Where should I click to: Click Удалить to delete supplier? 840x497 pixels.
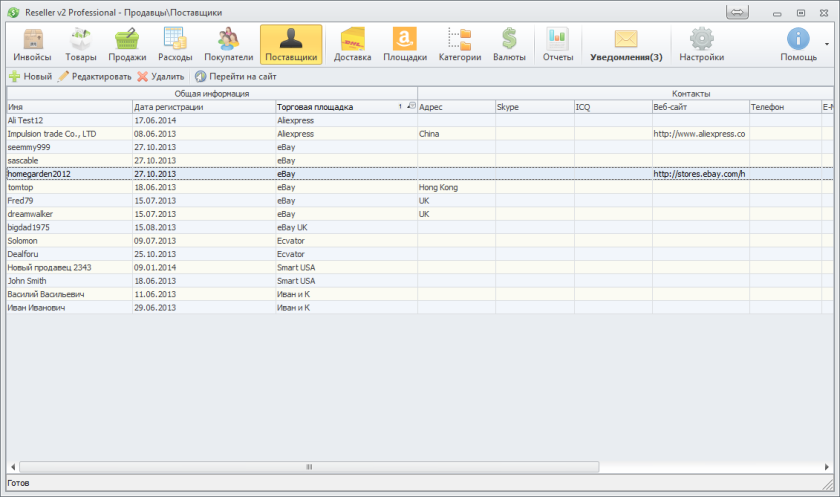point(160,76)
